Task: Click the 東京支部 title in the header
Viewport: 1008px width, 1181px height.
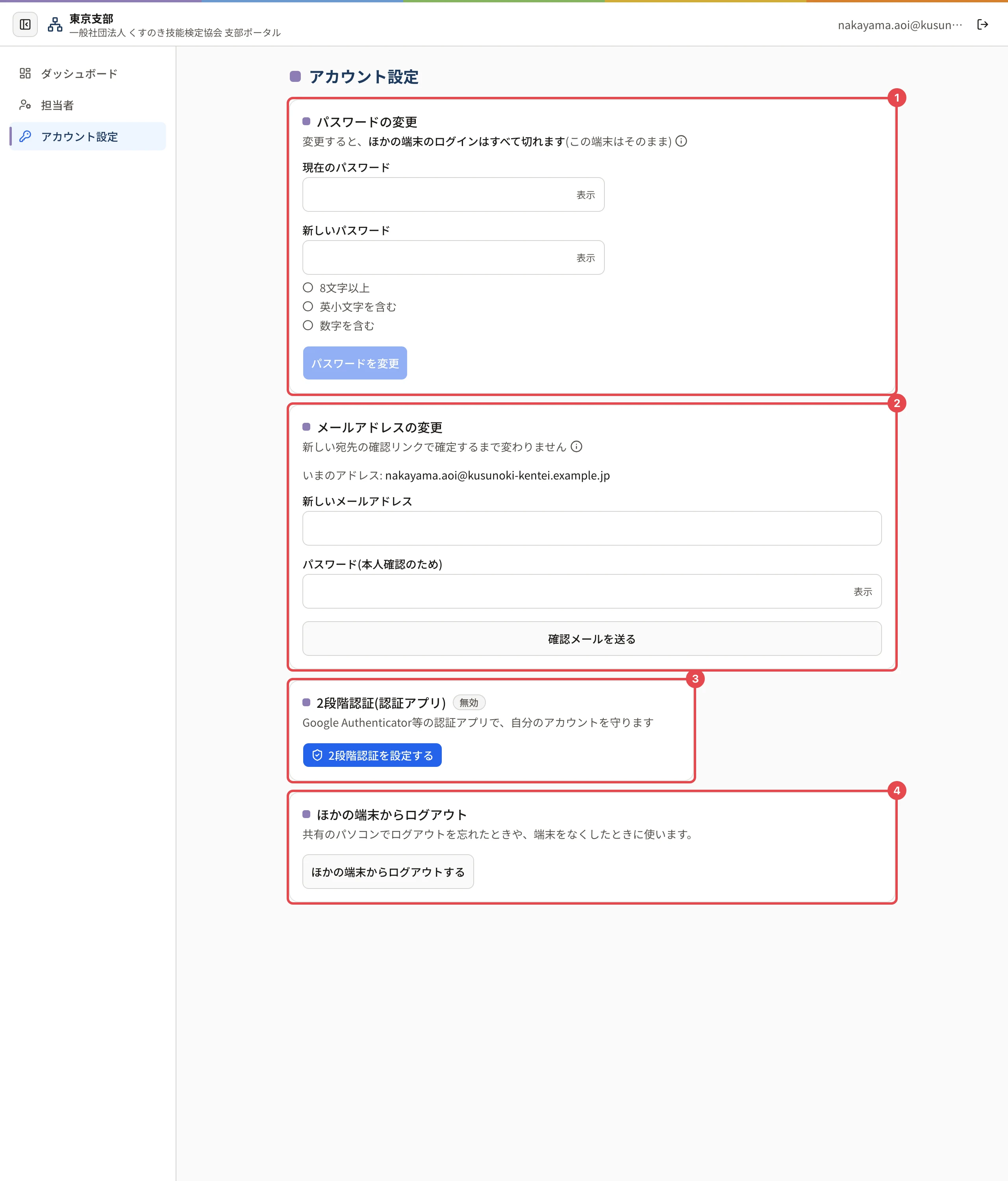Action: tap(92, 19)
